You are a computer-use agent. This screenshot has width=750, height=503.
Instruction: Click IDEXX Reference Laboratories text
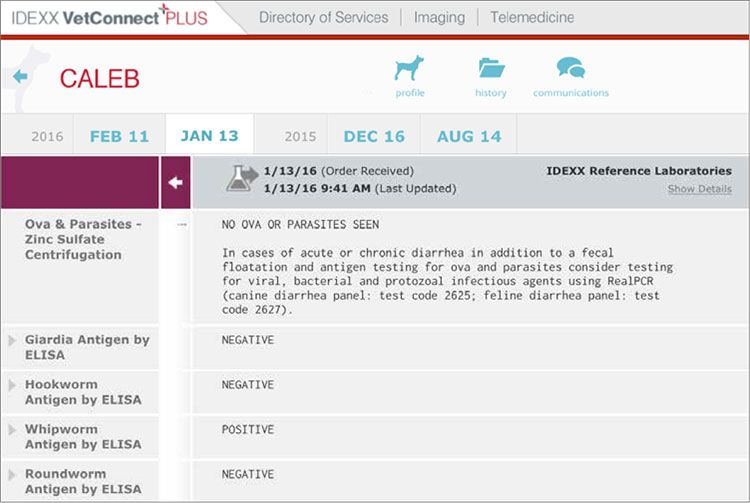639,171
